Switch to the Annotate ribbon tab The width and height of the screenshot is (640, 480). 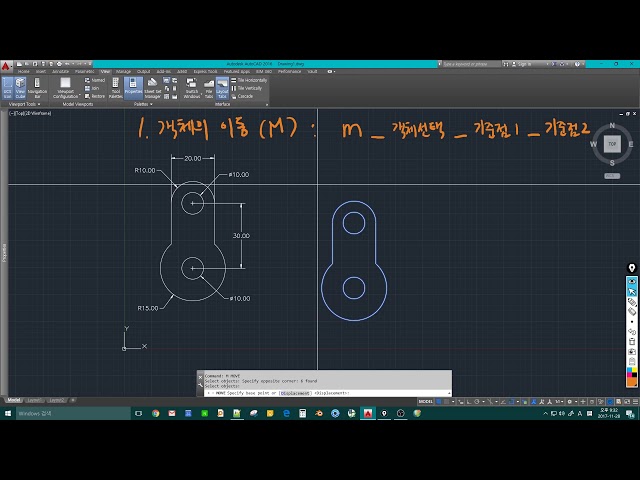tap(60, 71)
